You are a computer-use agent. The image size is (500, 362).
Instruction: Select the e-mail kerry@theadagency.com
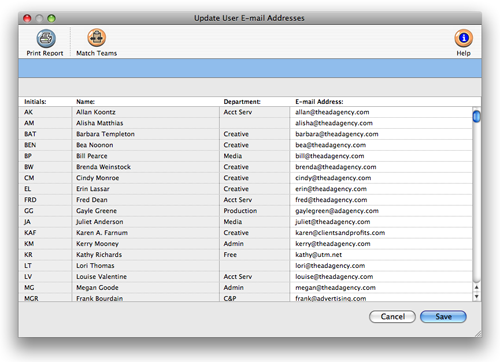pyautogui.click(x=333, y=244)
